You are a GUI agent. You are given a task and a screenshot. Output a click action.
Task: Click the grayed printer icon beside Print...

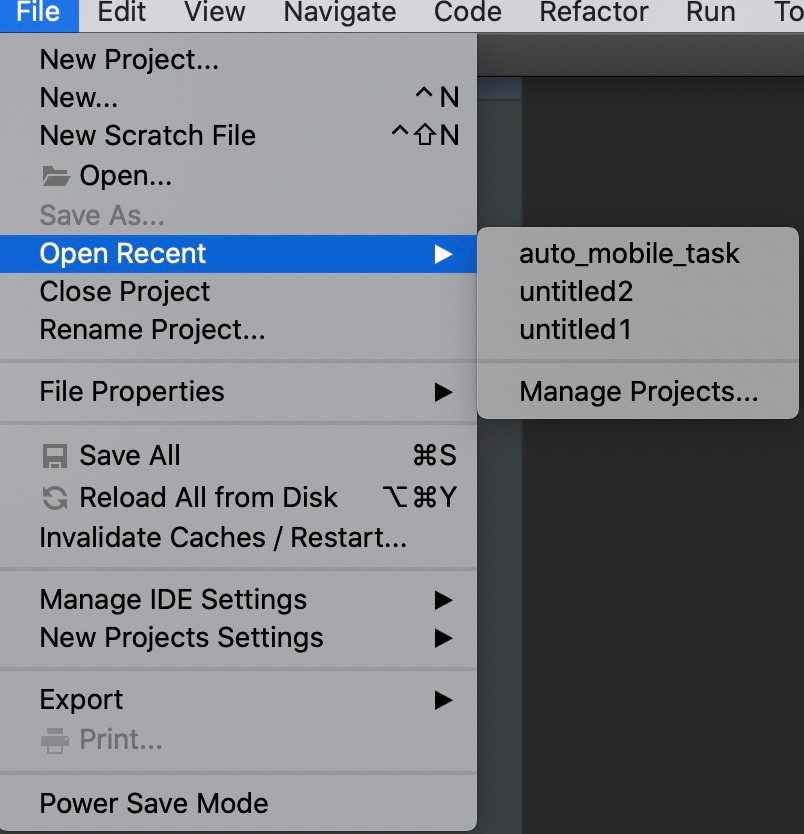coord(55,740)
